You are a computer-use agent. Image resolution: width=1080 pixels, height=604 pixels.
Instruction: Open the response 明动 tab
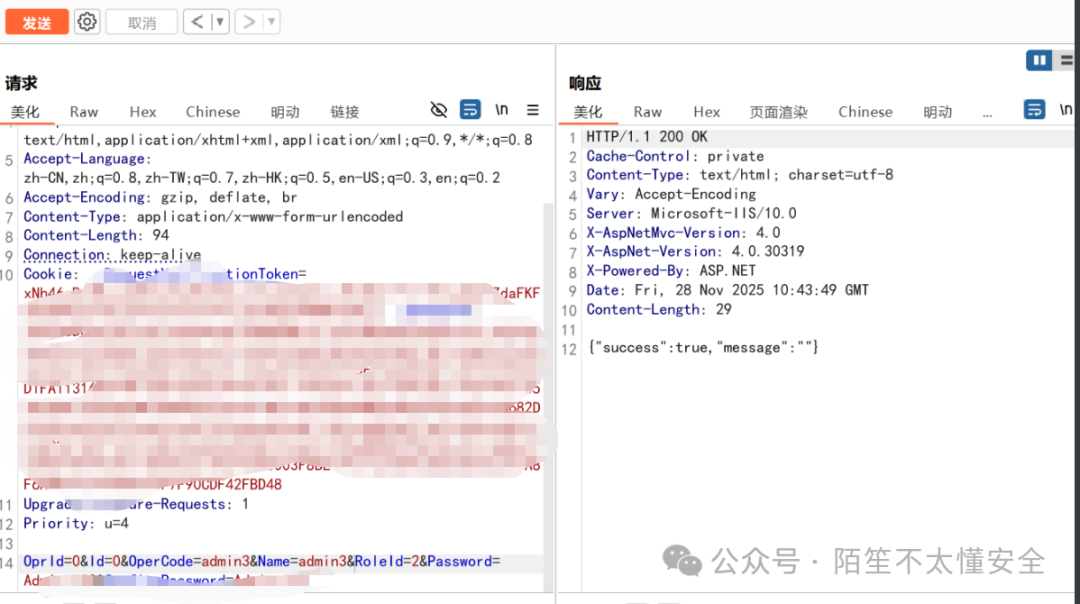click(937, 112)
